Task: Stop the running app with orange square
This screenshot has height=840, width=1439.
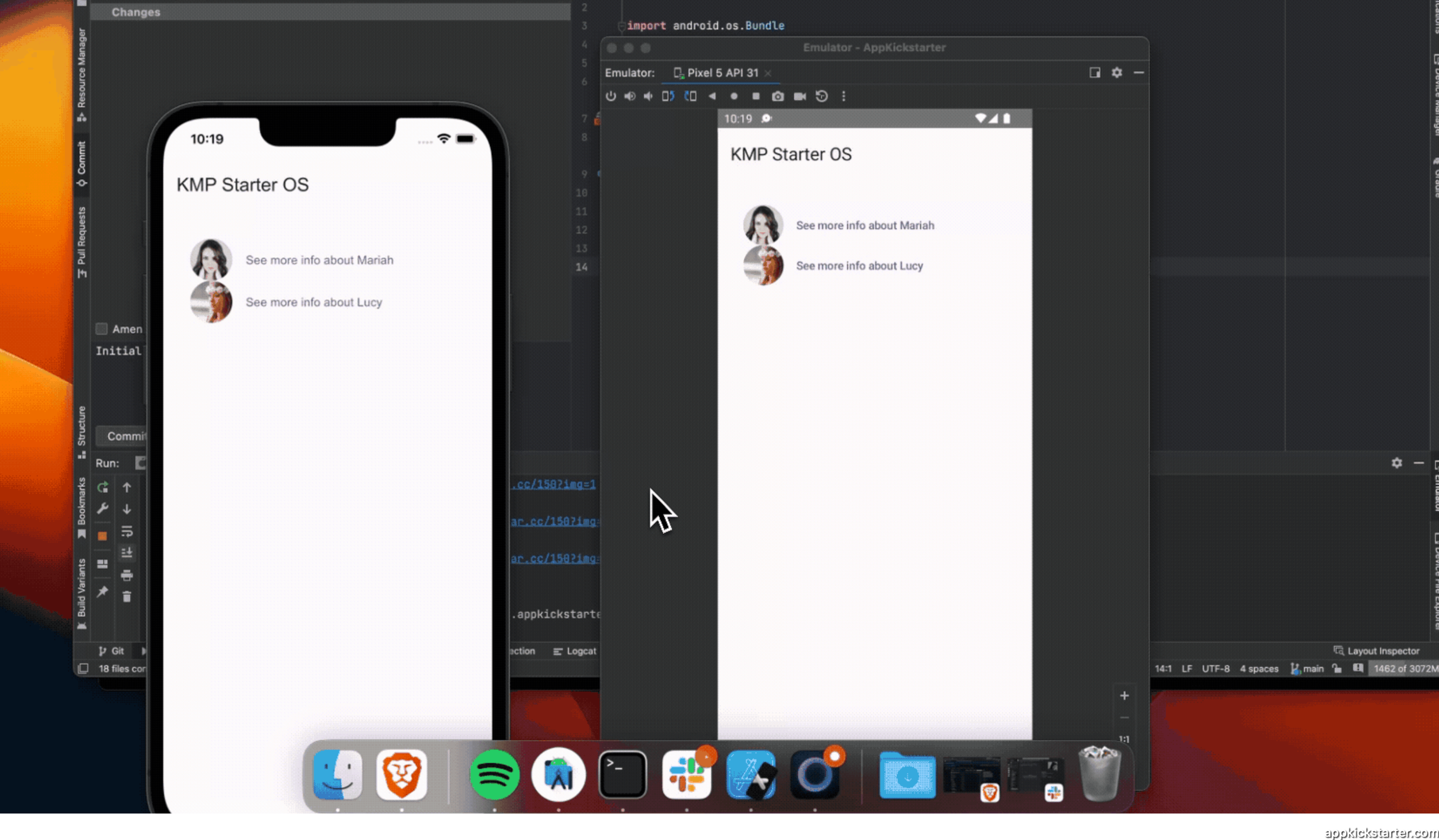Action: point(102,536)
